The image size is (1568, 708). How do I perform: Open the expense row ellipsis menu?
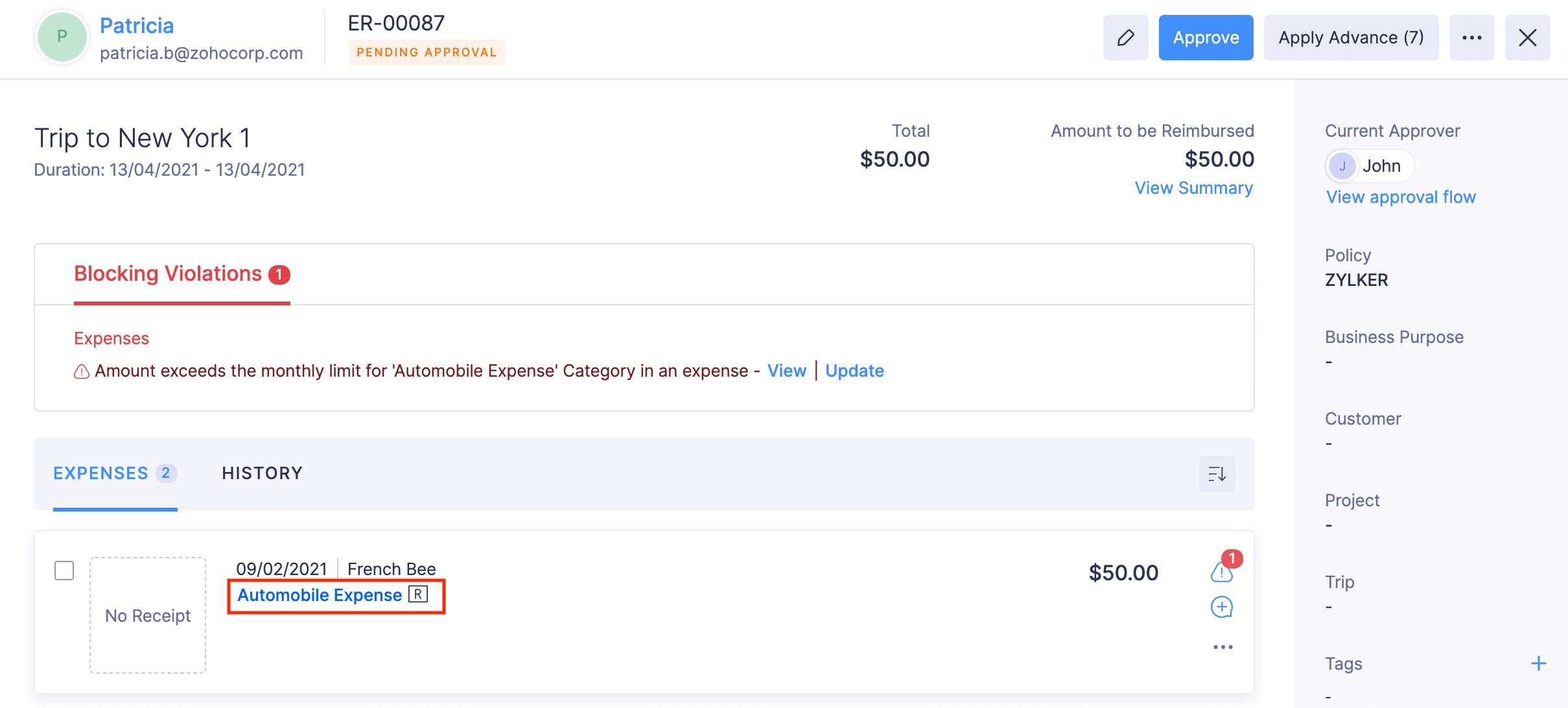point(1223,647)
